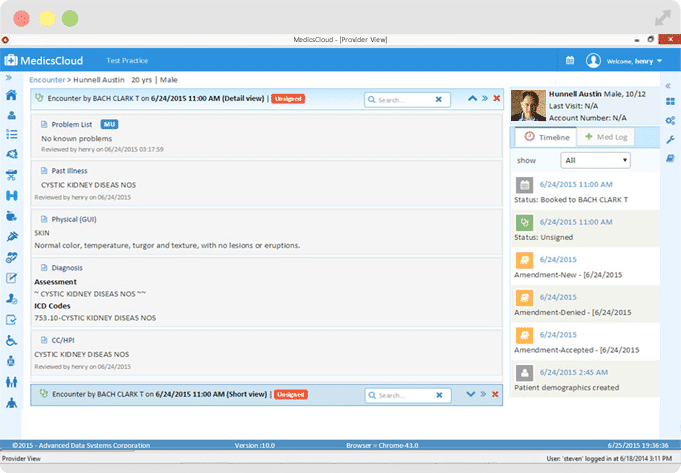Click the fullscreen arrows icon at top right
Image resolution: width=681 pixels, height=473 pixels.
tap(663, 18)
